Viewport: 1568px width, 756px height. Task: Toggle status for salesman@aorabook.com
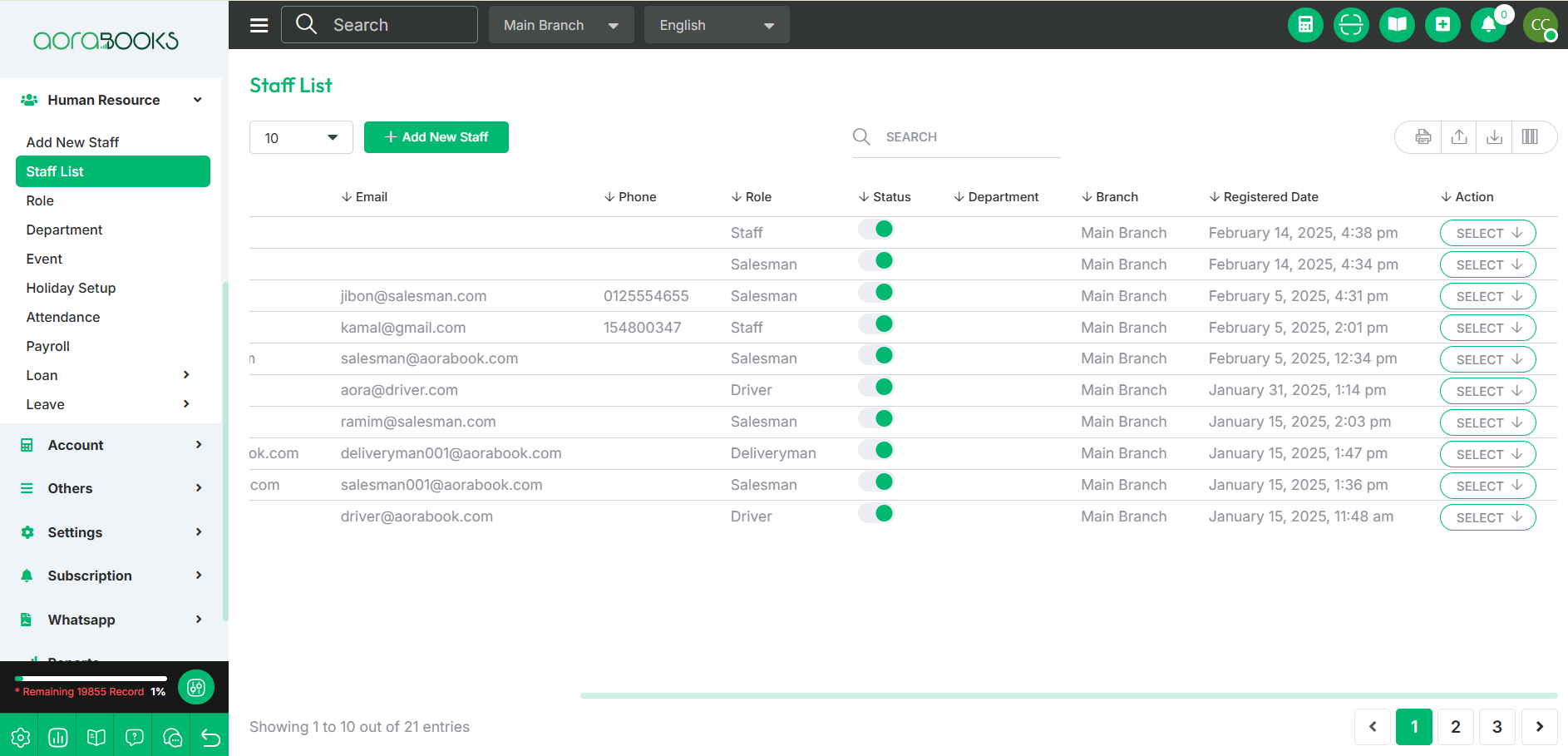click(x=876, y=356)
